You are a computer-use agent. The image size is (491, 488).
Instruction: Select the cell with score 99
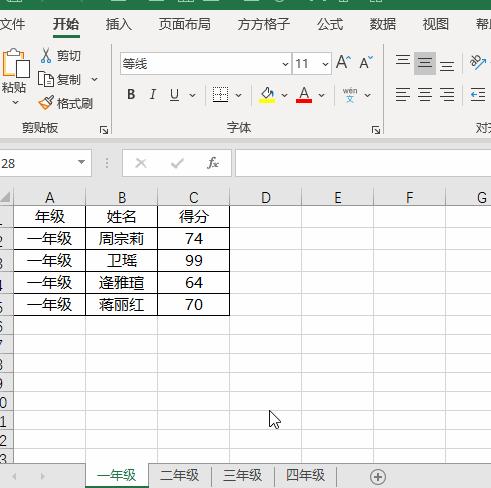click(194, 261)
